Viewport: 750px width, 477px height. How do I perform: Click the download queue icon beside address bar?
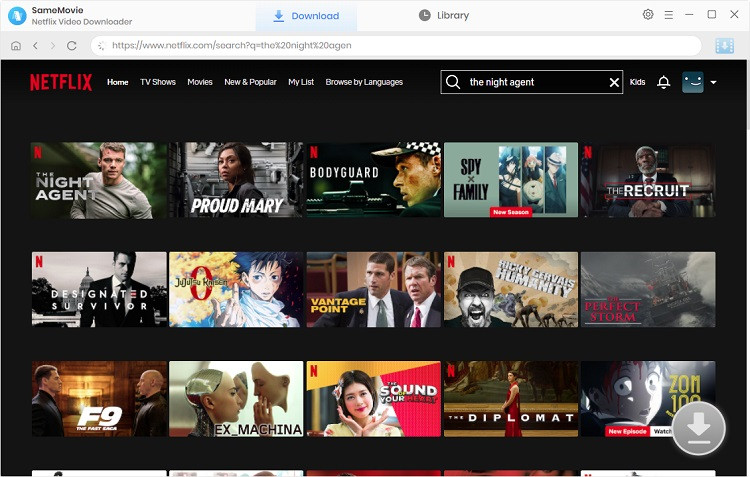click(x=724, y=46)
